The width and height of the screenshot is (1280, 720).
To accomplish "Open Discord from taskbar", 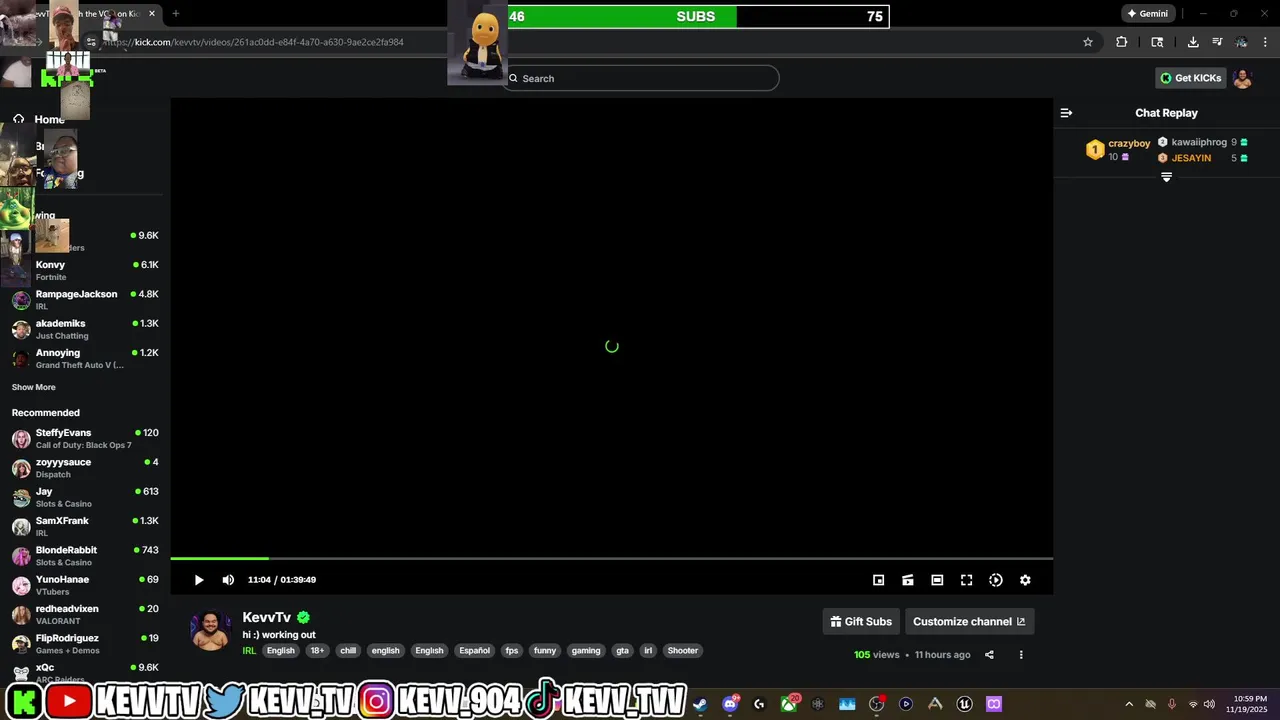I will click(730, 704).
